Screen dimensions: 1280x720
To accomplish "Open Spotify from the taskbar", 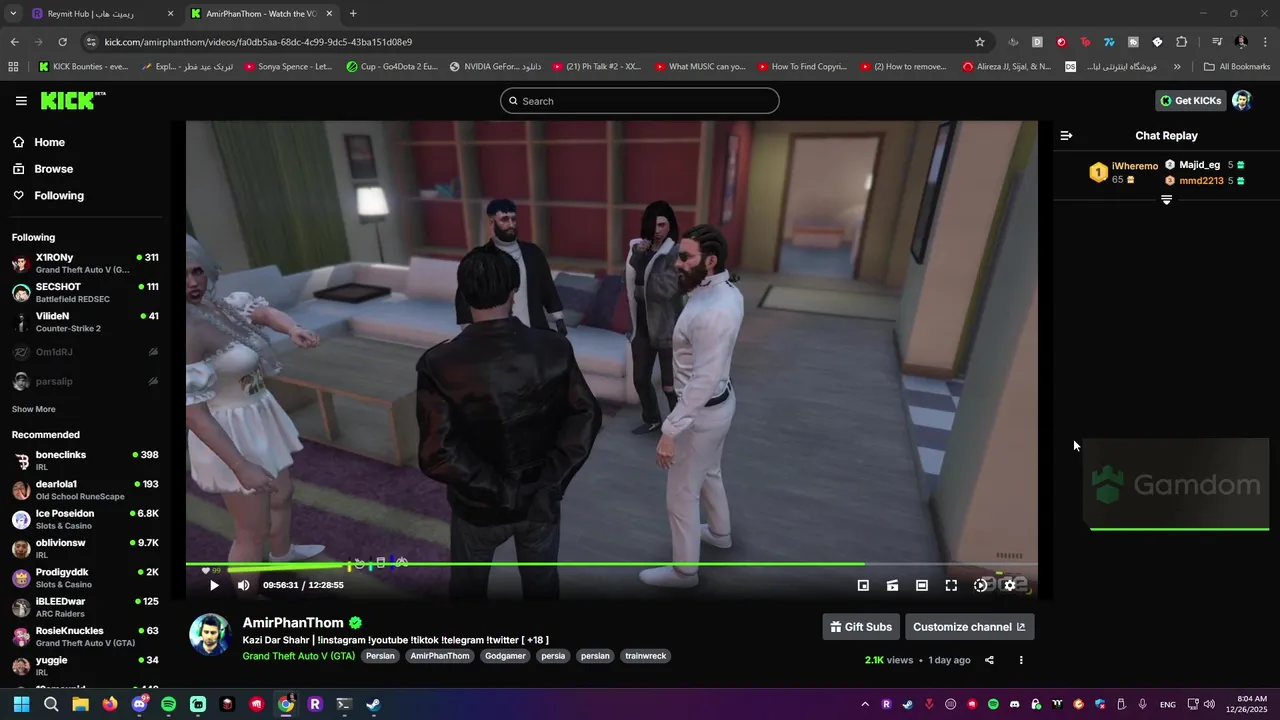I will [169, 704].
